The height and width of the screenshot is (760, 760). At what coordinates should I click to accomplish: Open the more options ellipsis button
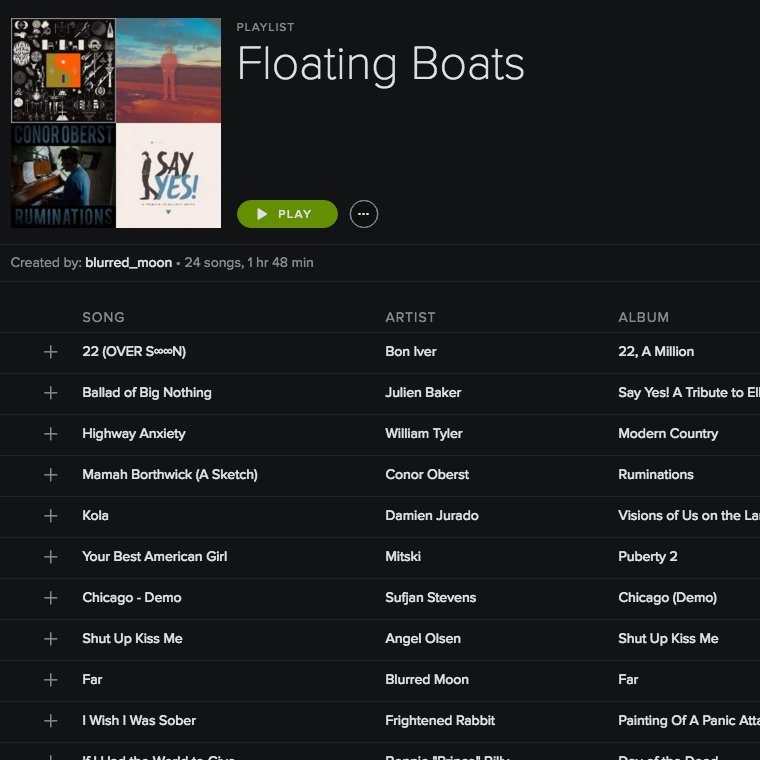[364, 214]
